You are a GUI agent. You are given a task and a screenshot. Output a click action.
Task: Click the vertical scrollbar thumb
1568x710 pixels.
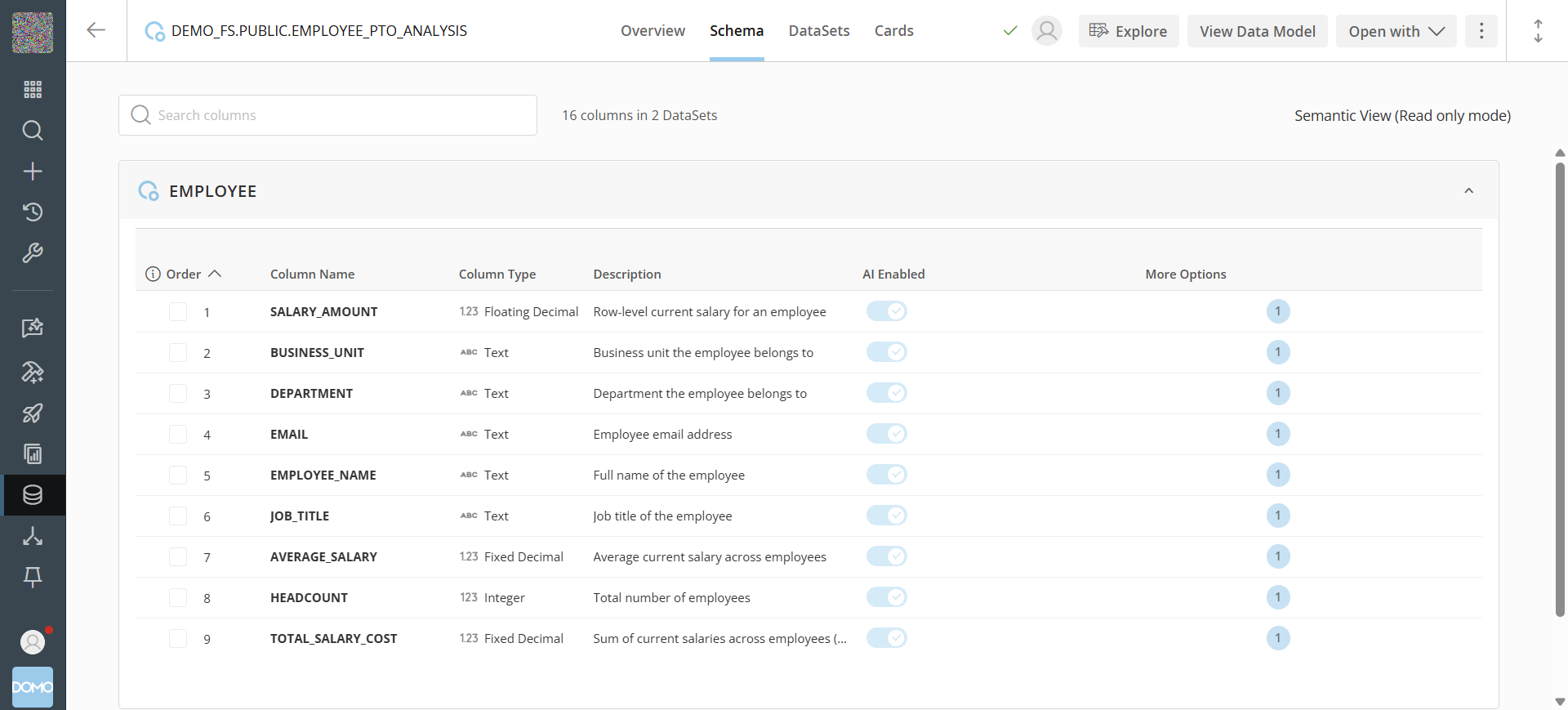click(1560, 389)
